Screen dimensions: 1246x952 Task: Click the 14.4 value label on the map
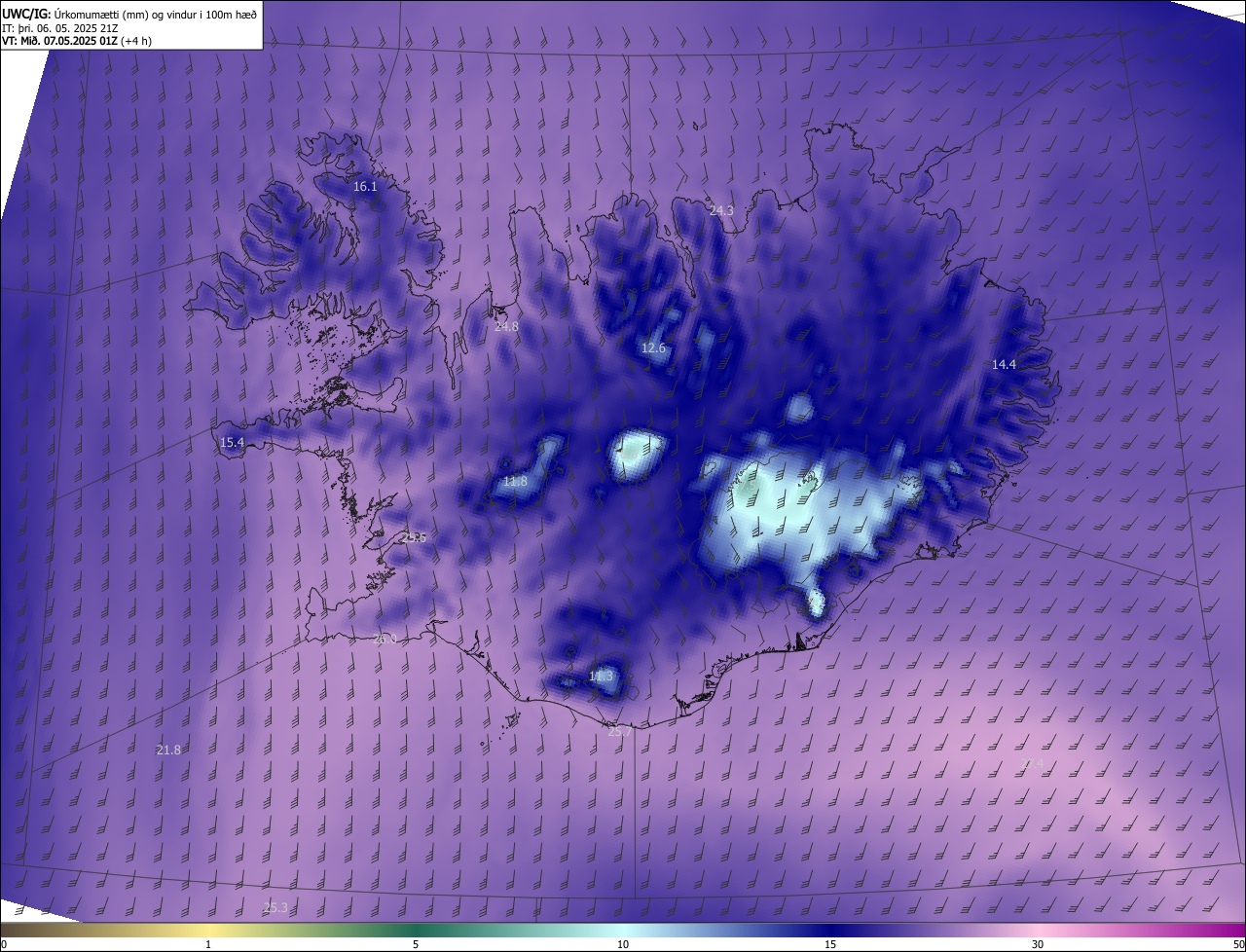click(x=1004, y=365)
